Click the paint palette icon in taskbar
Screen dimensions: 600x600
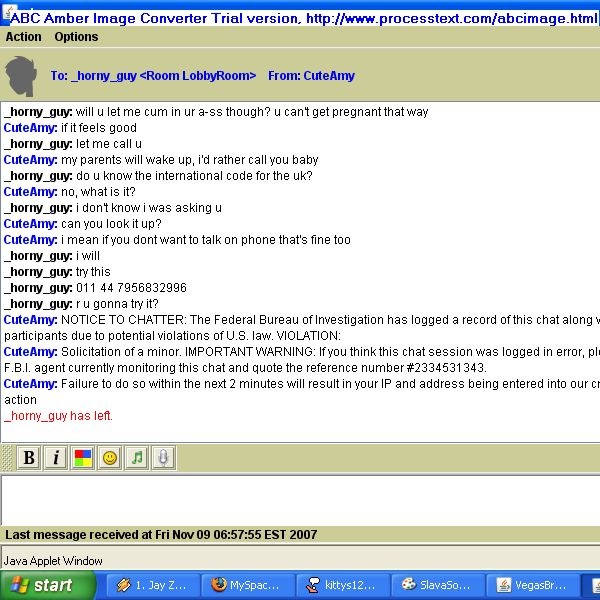point(409,584)
